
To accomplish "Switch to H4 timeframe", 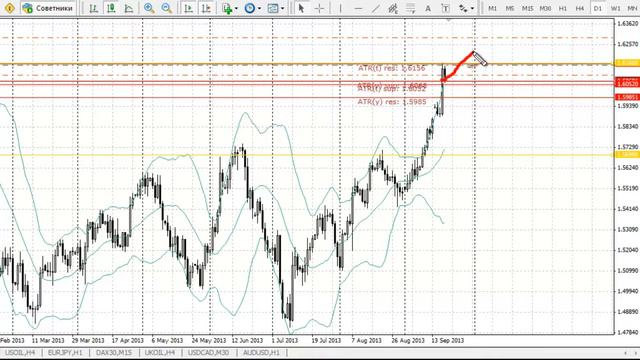I will click(x=580, y=8).
